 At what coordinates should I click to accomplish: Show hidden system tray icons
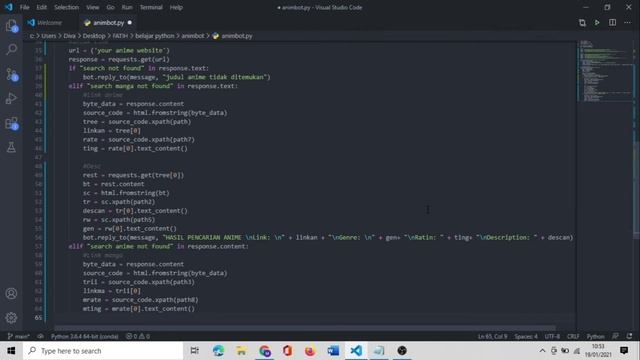542,351
